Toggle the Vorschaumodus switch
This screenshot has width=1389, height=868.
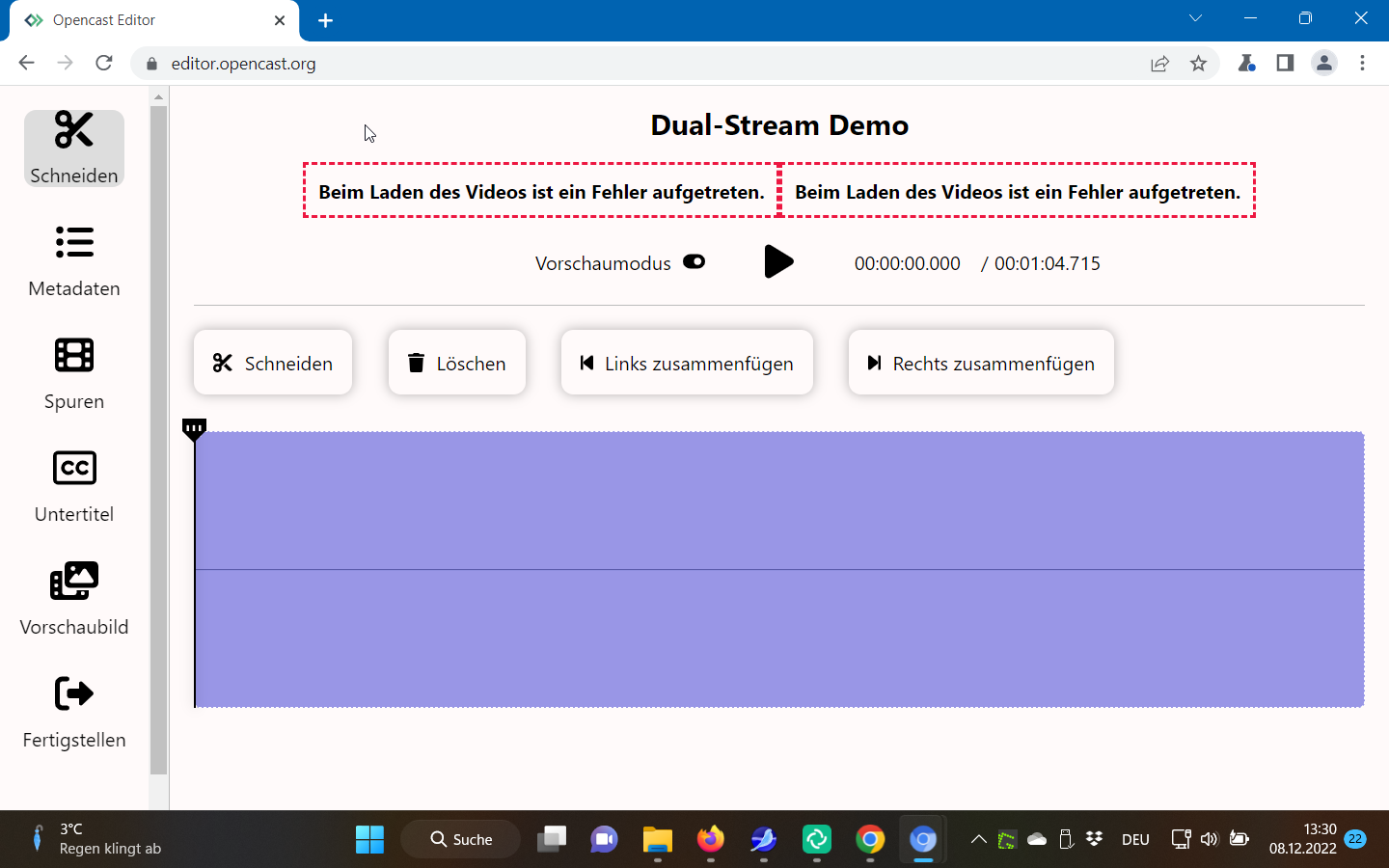[694, 262]
